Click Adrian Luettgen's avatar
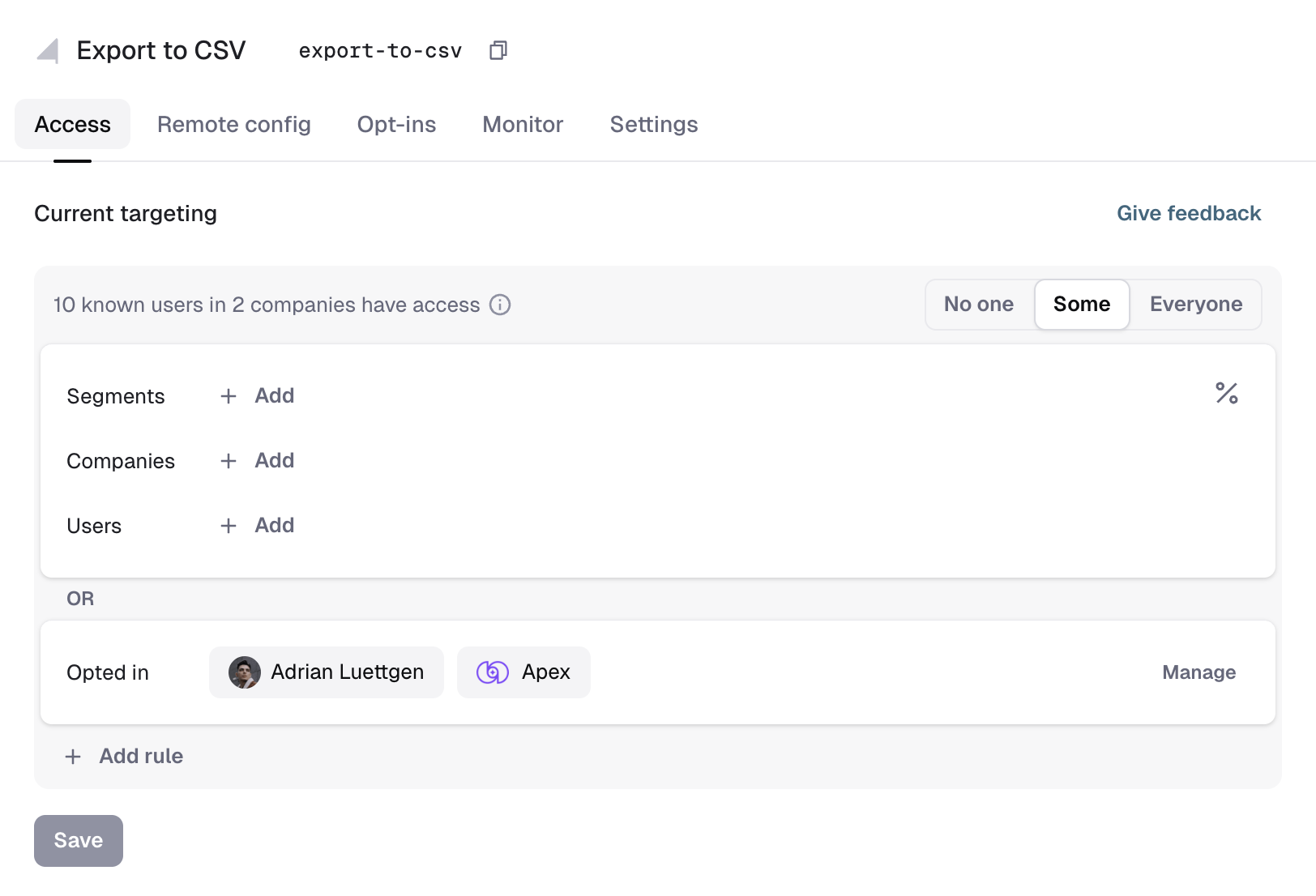Screen dimensions: 1316x896 pyautogui.click(x=245, y=672)
